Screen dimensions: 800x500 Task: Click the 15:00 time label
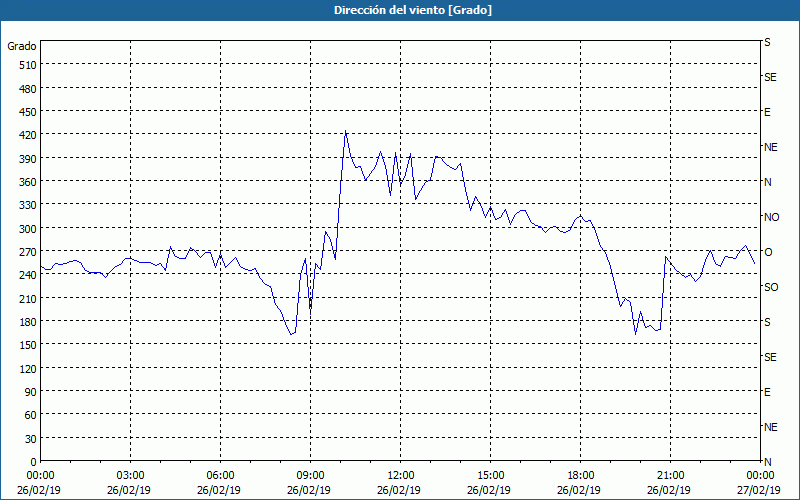490,476
